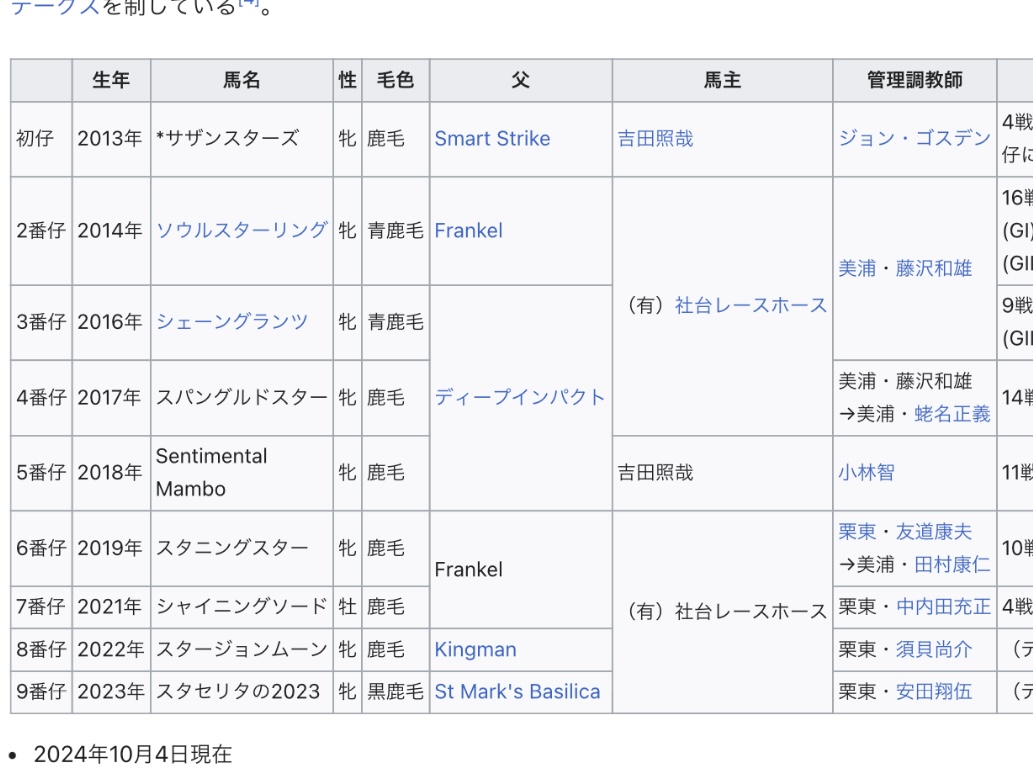1033x775 pixels.
Task: Follow the 中内田充正 trainer link
Action: click(943, 606)
